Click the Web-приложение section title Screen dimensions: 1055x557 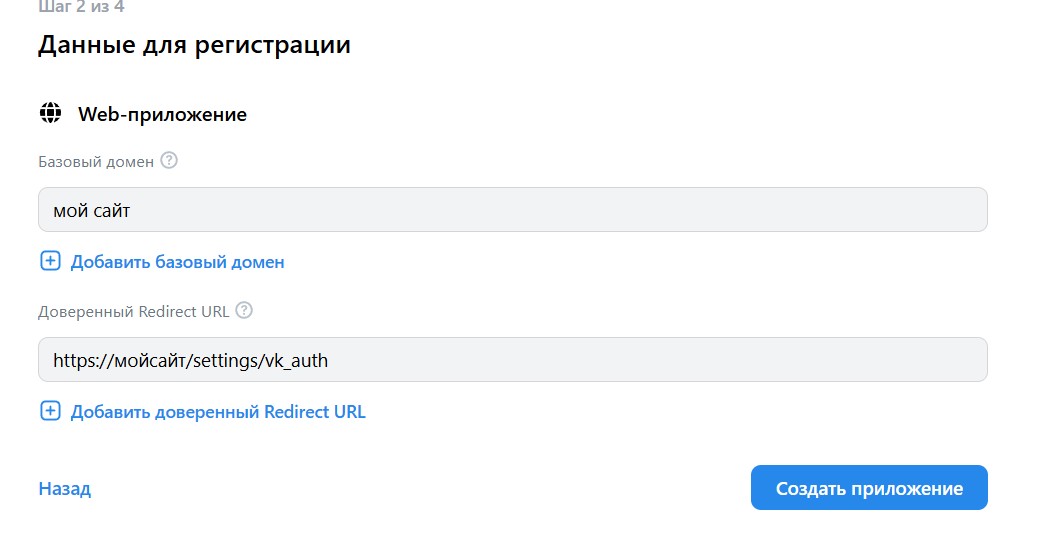162,114
